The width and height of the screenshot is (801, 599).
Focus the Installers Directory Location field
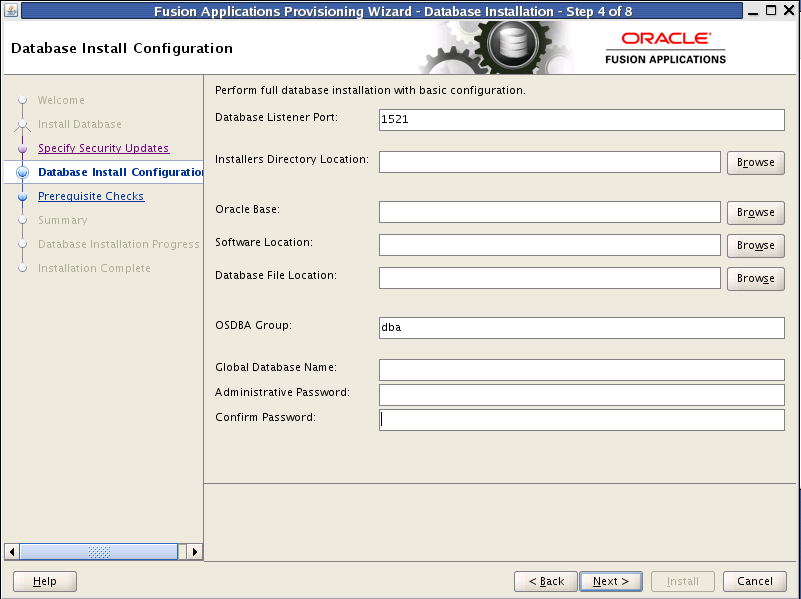pos(550,162)
